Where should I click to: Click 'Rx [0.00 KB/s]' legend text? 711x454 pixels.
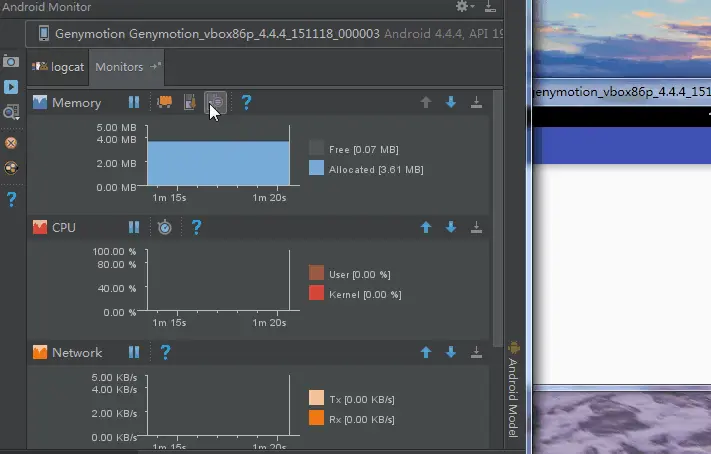(362, 420)
